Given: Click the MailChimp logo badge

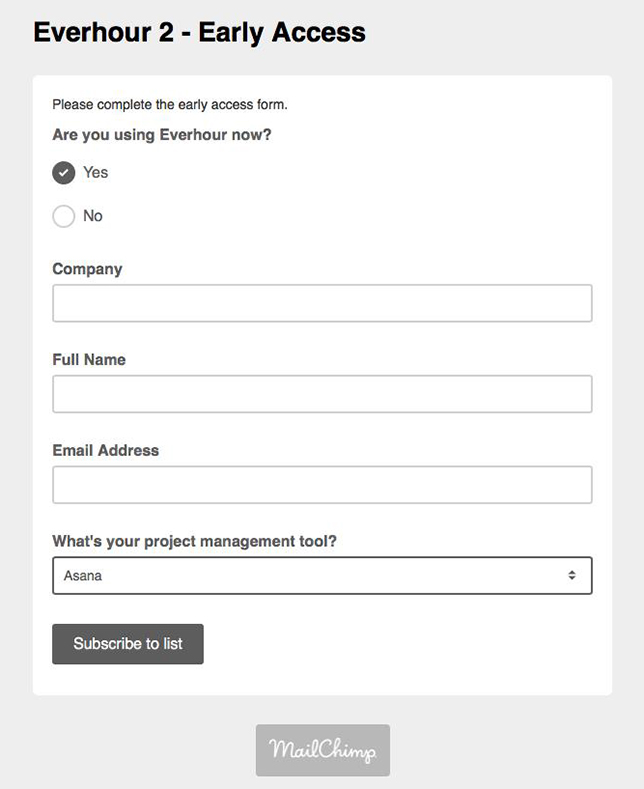Looking at the screenshot, I should coord(323,750).
